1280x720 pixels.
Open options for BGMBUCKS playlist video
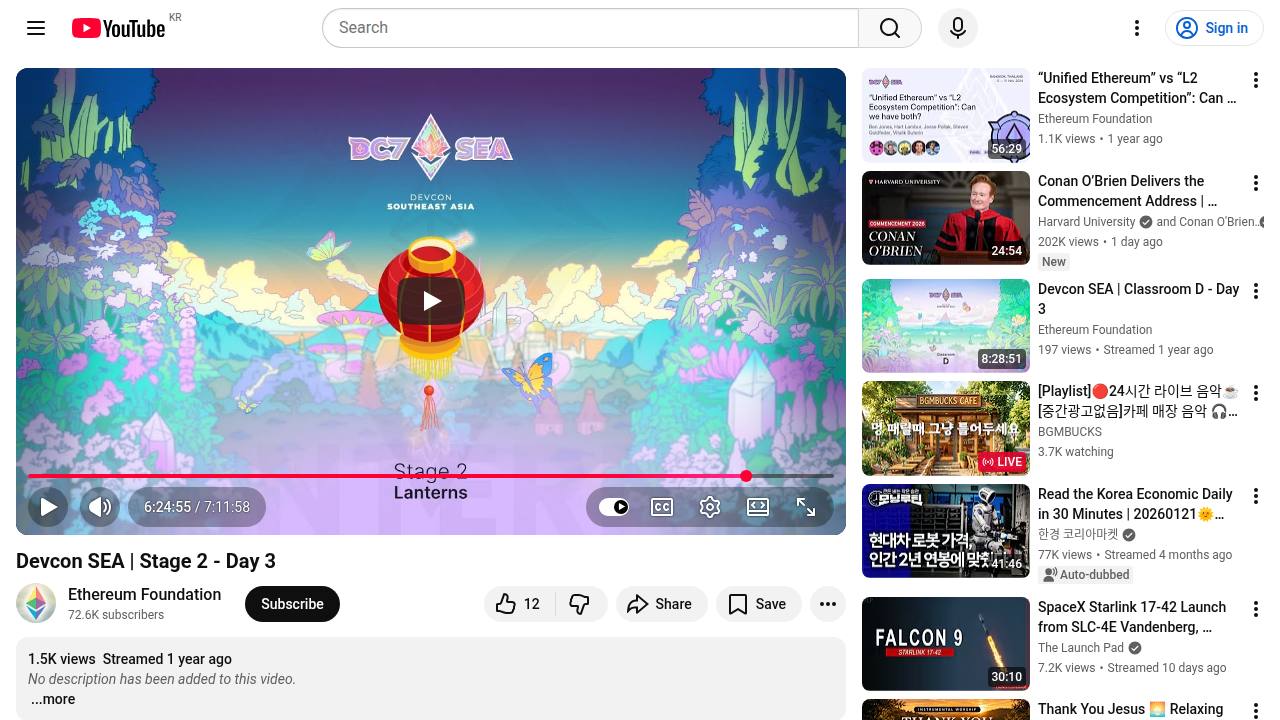point(1255,393)
